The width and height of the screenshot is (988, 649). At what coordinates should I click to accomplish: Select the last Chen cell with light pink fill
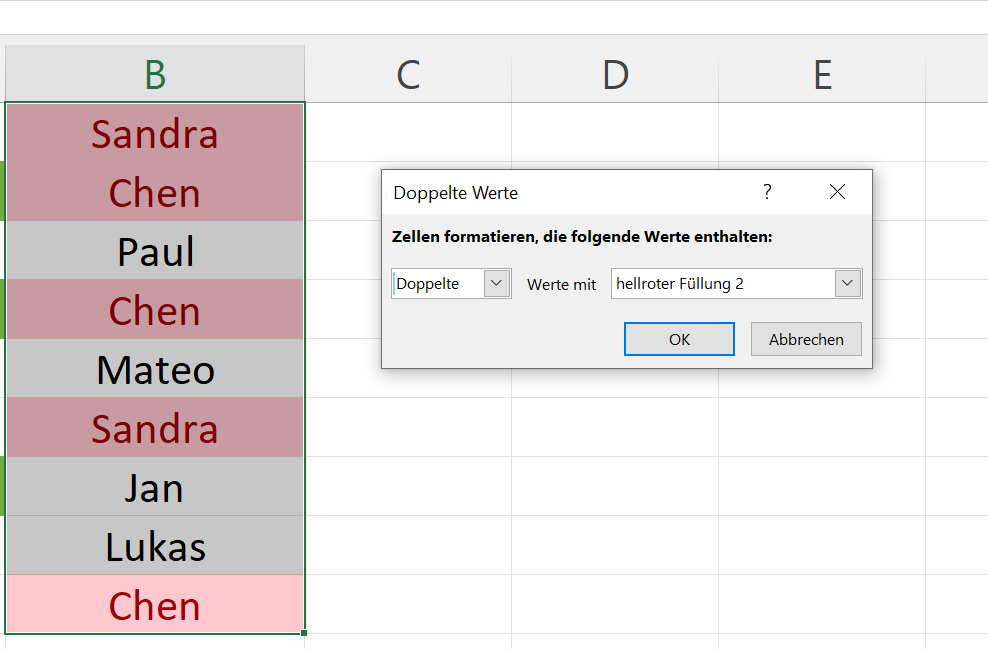(x=155, y=604)
